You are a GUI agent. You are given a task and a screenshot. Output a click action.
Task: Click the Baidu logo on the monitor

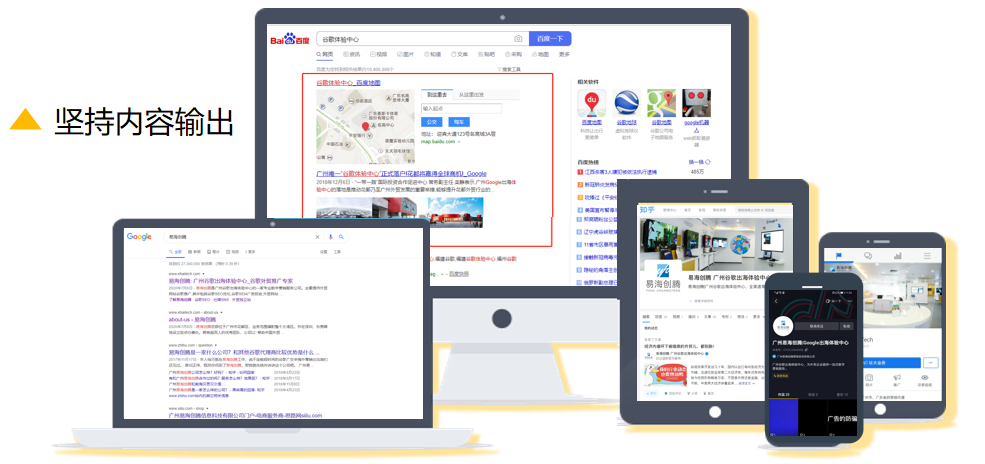pos(290,40)
